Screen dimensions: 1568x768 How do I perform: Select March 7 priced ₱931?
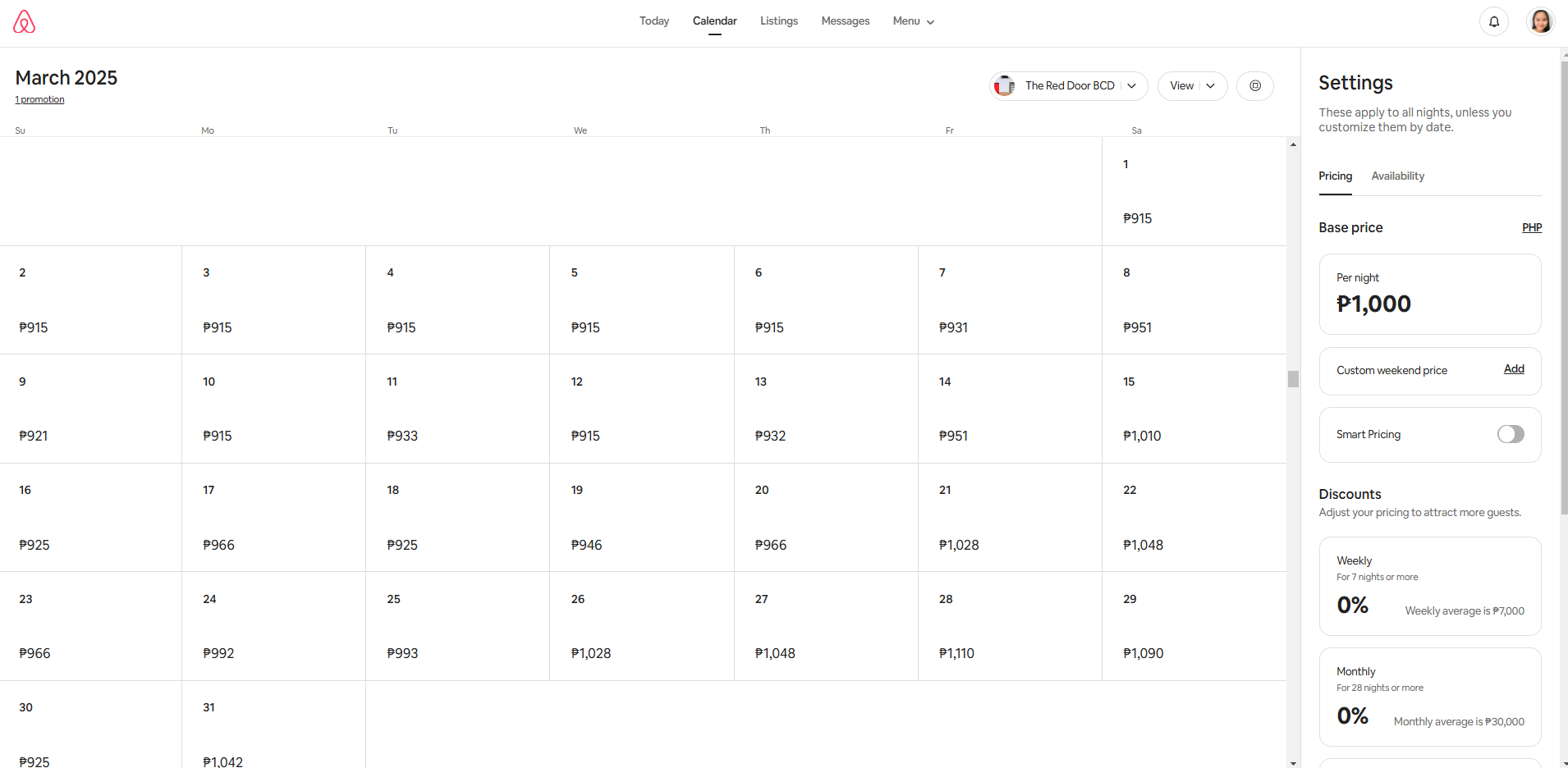(x=1010, y=300)
